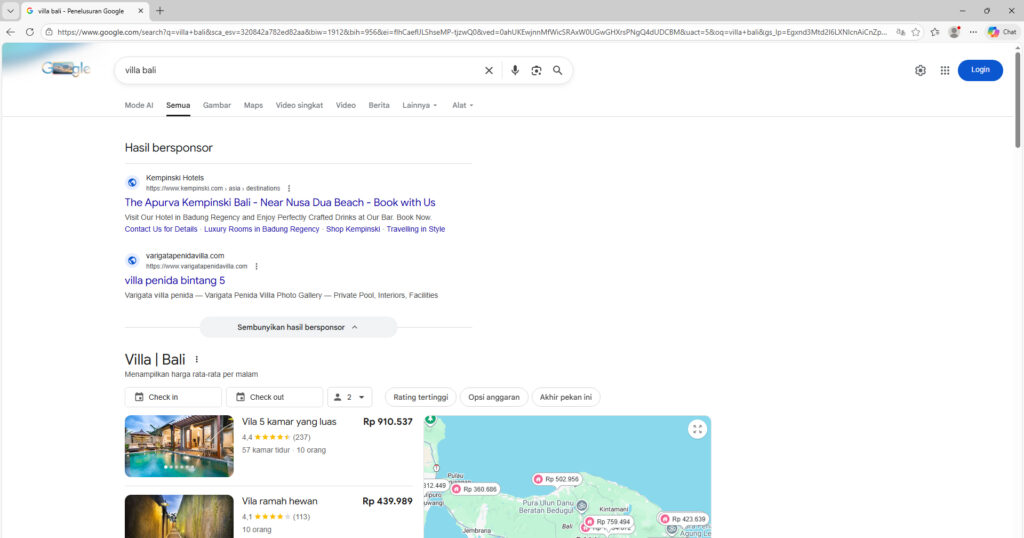The width and height of the screenshot is (1024, 538).
Task: Switch to the Gambar tab
Action: (217, 105)
